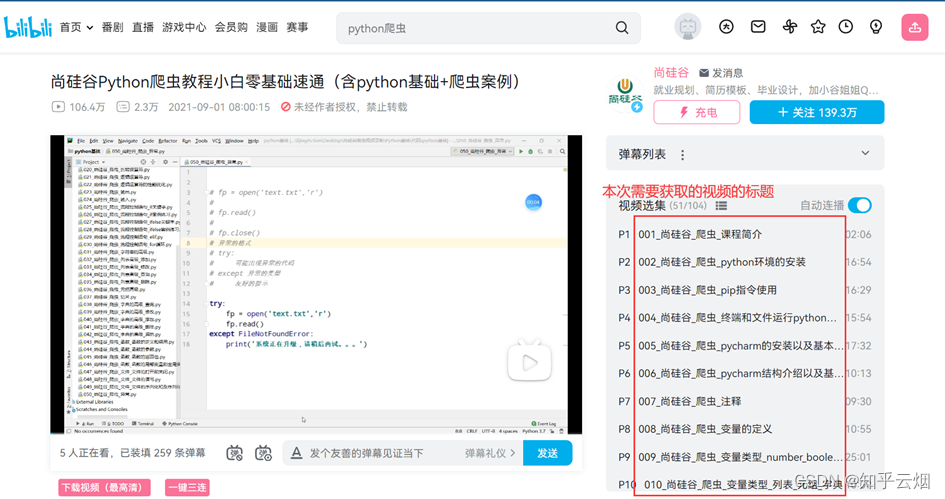Select P8 008_尚硅谷_爬虫_变量的定义
Viewport: 945px width, 499px height.
coord(744,429)
